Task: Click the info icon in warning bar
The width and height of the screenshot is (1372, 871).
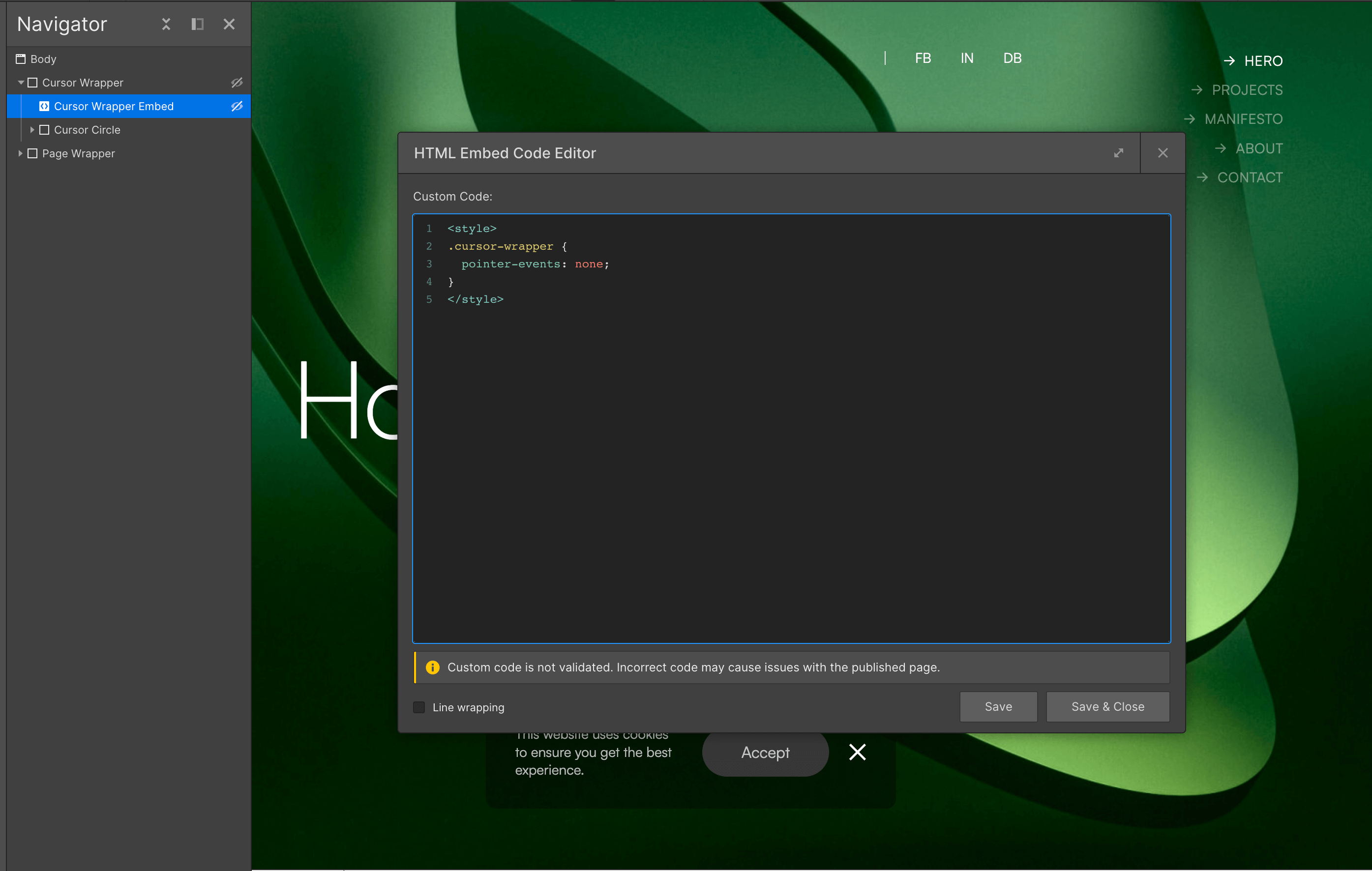Action: pyautogui.click(x=432, y=667)
